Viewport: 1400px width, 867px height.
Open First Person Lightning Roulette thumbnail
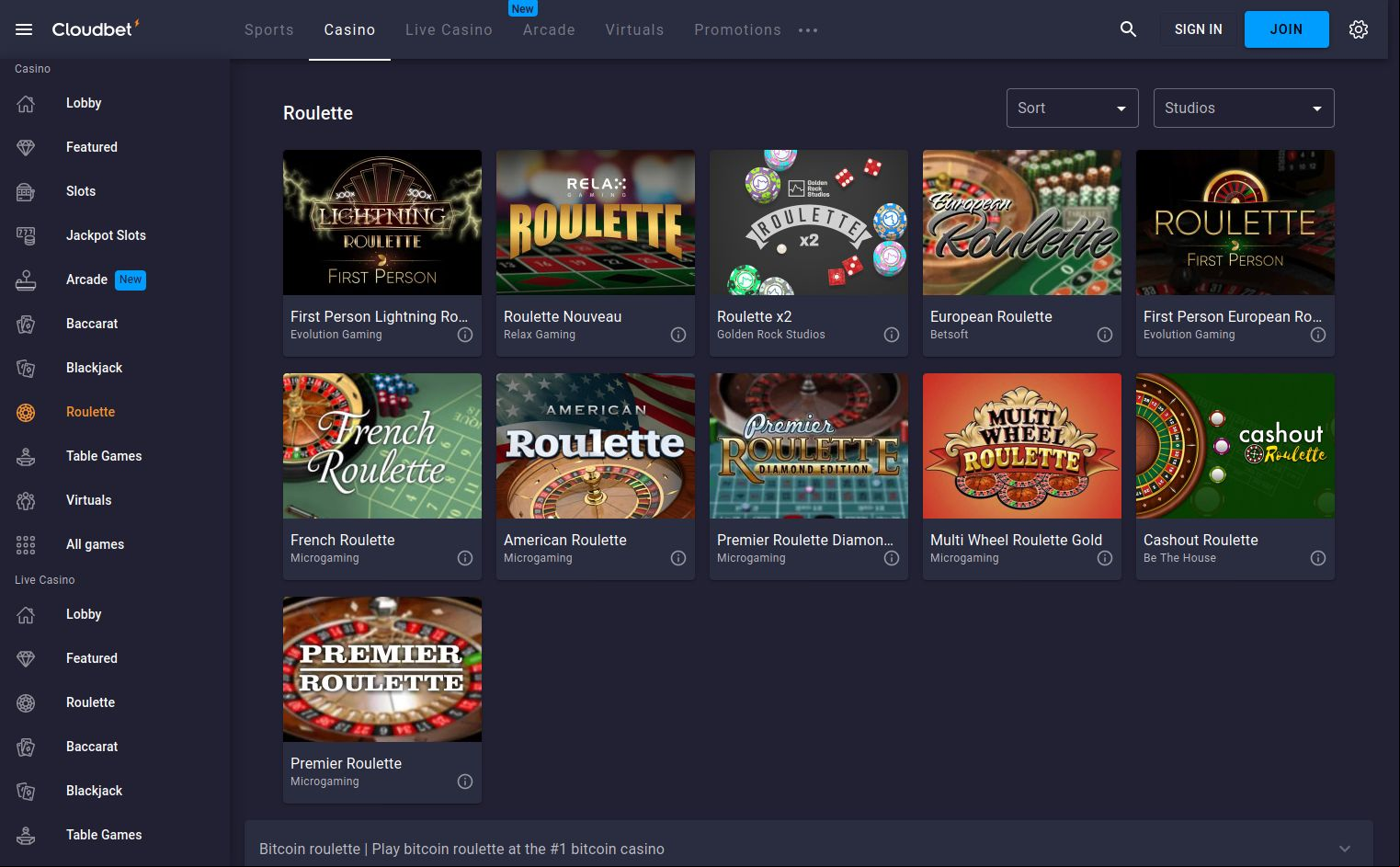382,222
